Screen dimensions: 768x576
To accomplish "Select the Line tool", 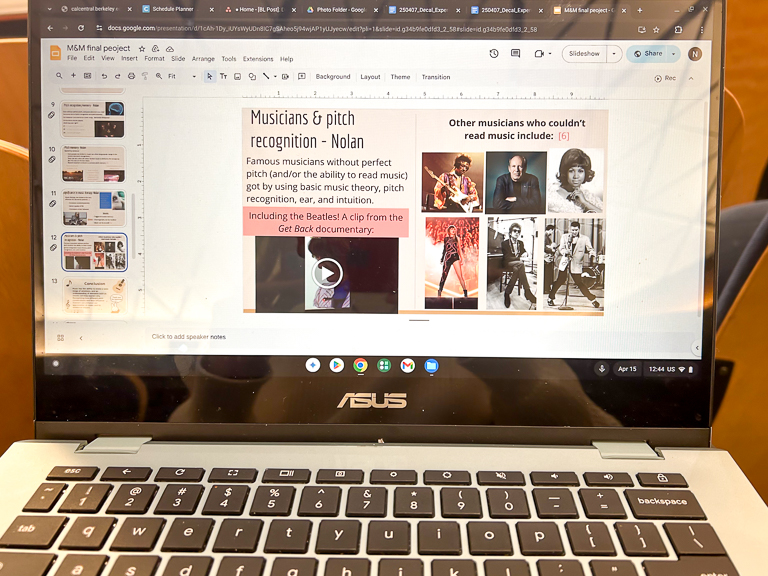I will (266, 76).
